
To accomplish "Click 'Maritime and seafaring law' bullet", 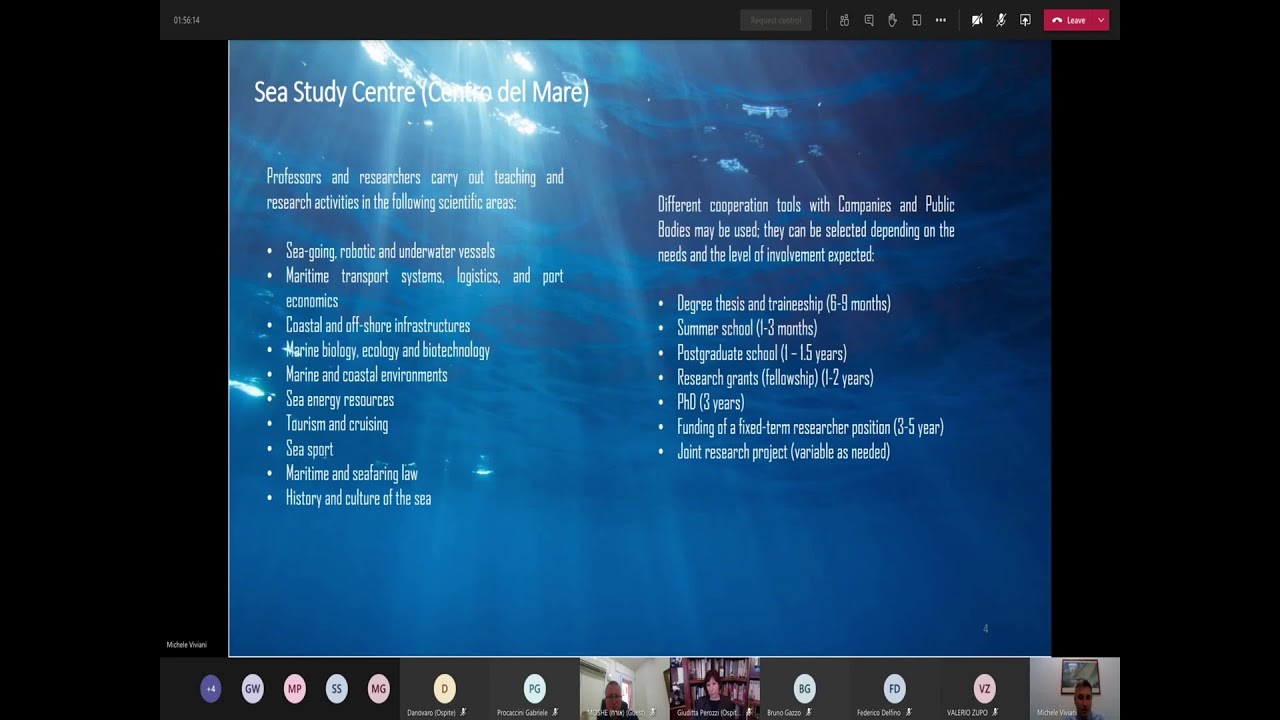I will click(352, 474).
